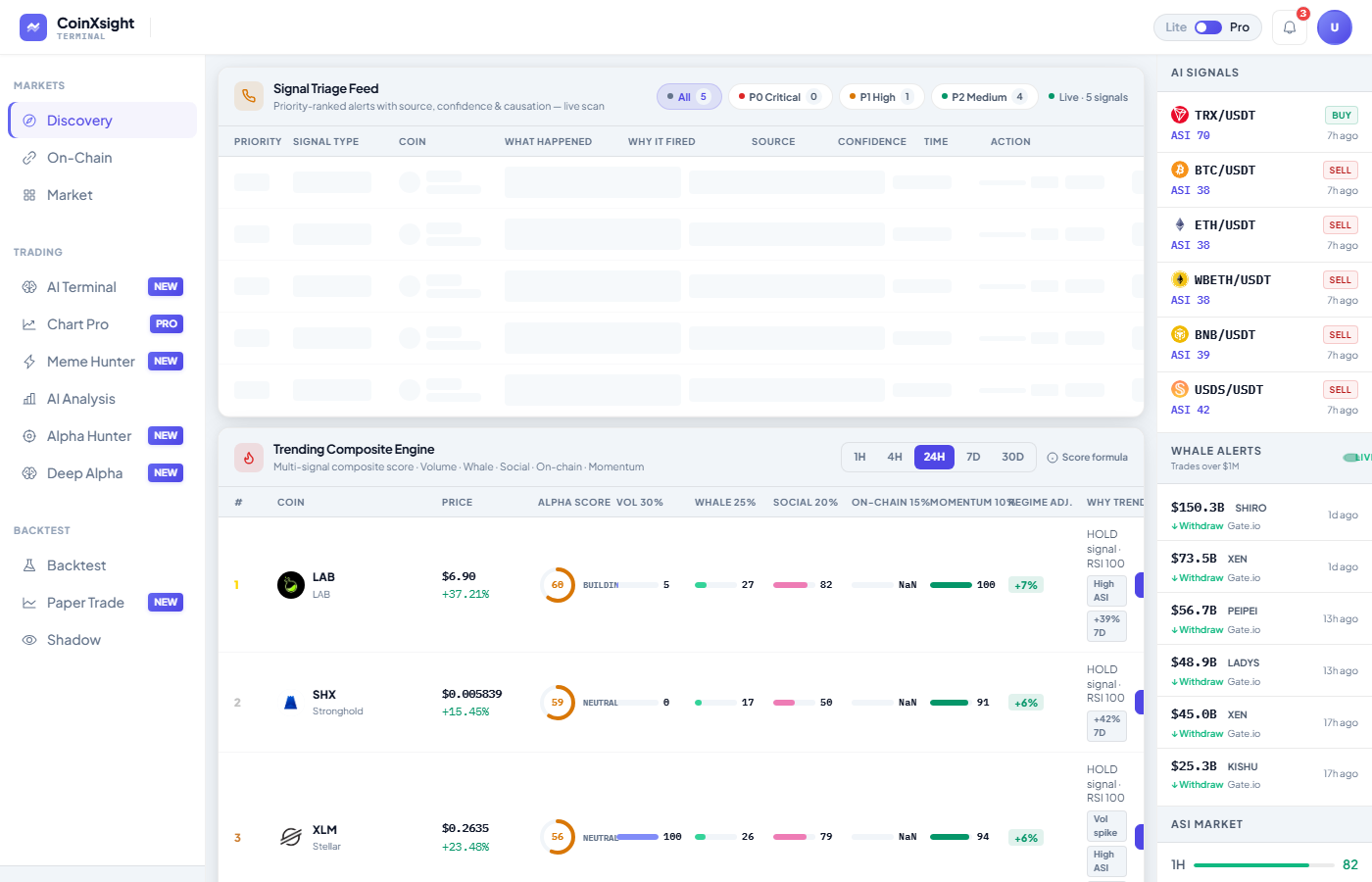This screenshot has height=882, width=1372.
Task: Filter signals by All
Action: pyautogui.click(x=689, y=97)
